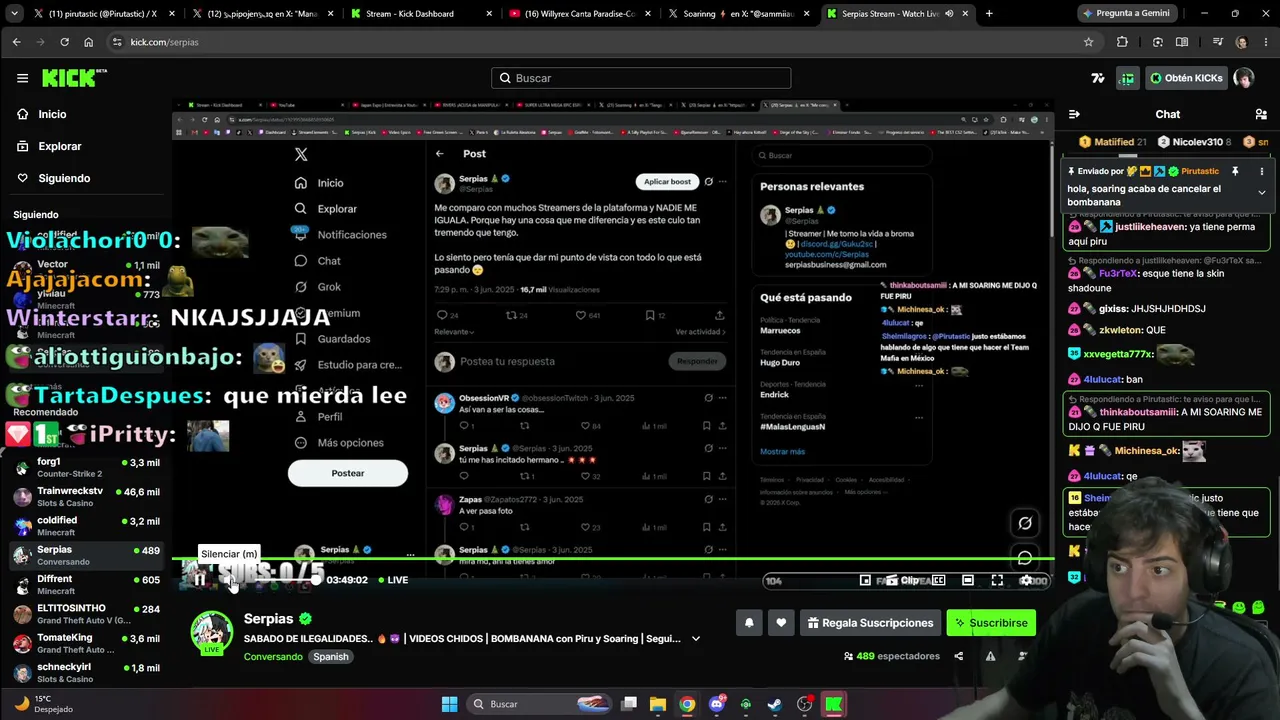
Task: Go back in browser history
Action: [x=16, y=42]
